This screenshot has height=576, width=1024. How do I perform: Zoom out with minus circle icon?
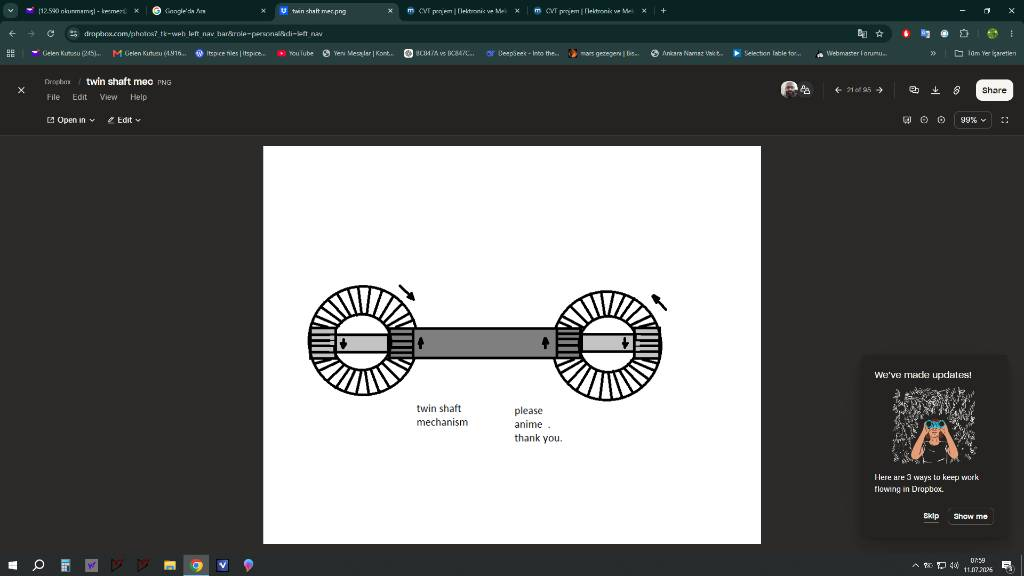click(924, 120)
